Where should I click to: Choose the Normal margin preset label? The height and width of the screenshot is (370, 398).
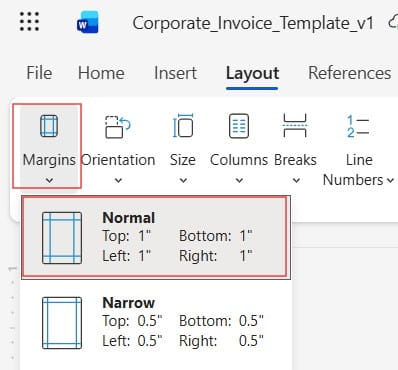tap(129, 218)
